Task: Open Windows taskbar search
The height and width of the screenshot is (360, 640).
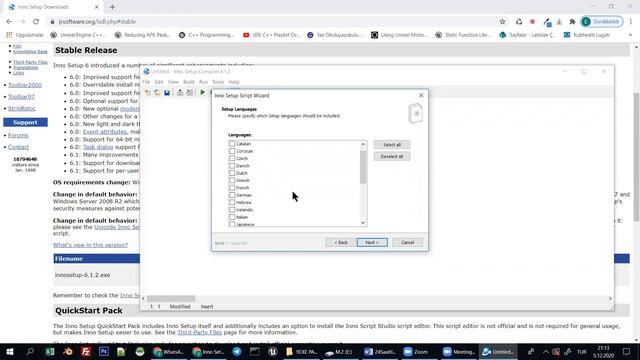Action: tap(30, 351)
